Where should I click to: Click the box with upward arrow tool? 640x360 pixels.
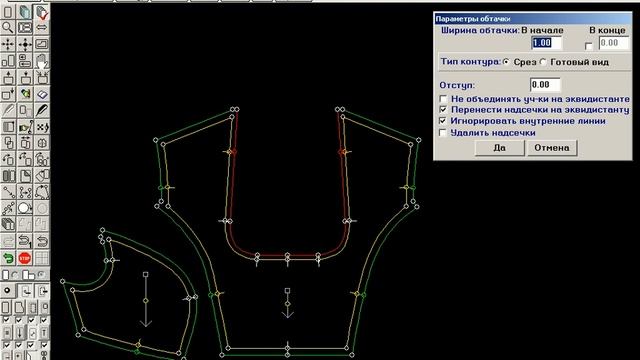point(8,77)
